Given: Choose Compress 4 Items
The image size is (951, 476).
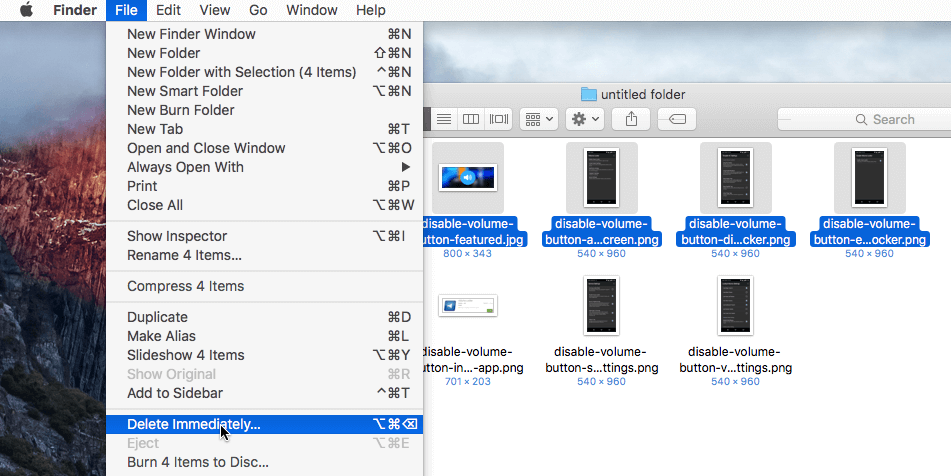Looking at the screenshot, I should click(x=264, y=286).
